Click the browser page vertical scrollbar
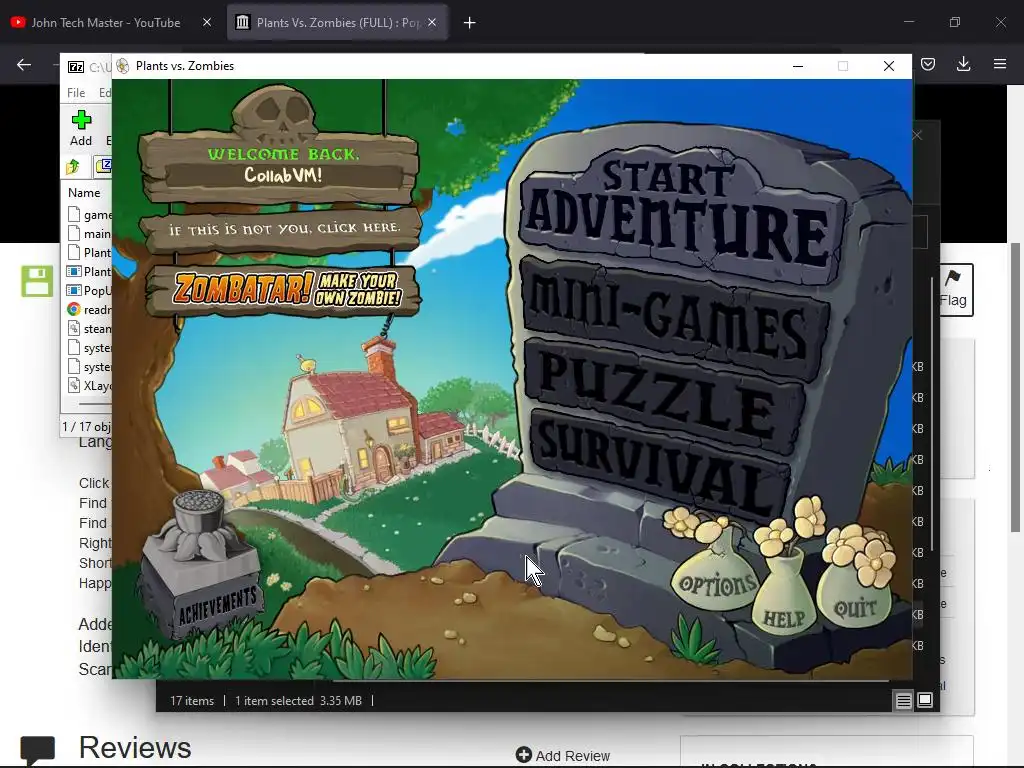The image size is (1024, 768). pyautogui.click(x=1016, y=387)
